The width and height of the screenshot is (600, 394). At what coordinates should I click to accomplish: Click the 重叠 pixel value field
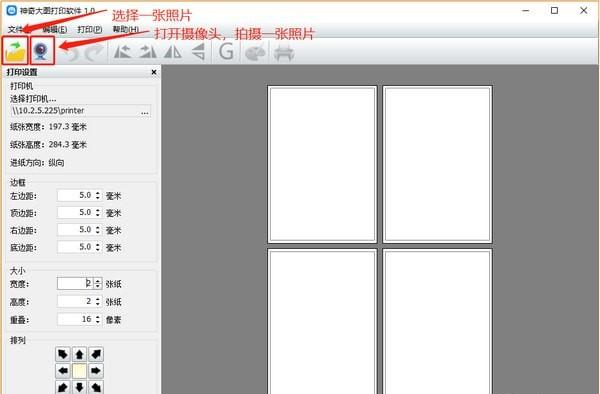[75, 319]
